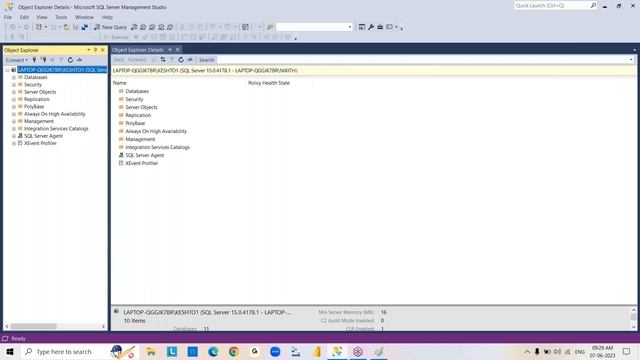Open the document tab list dropdown arrow
This screenshot has height=360, width=640.
click(x=634, y=50)
